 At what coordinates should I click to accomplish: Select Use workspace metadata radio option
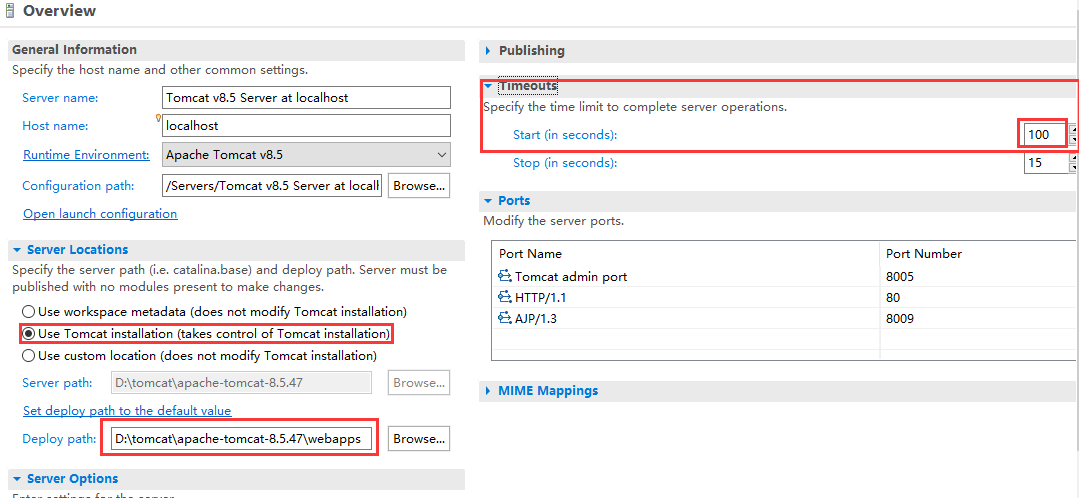coord(29,312)
